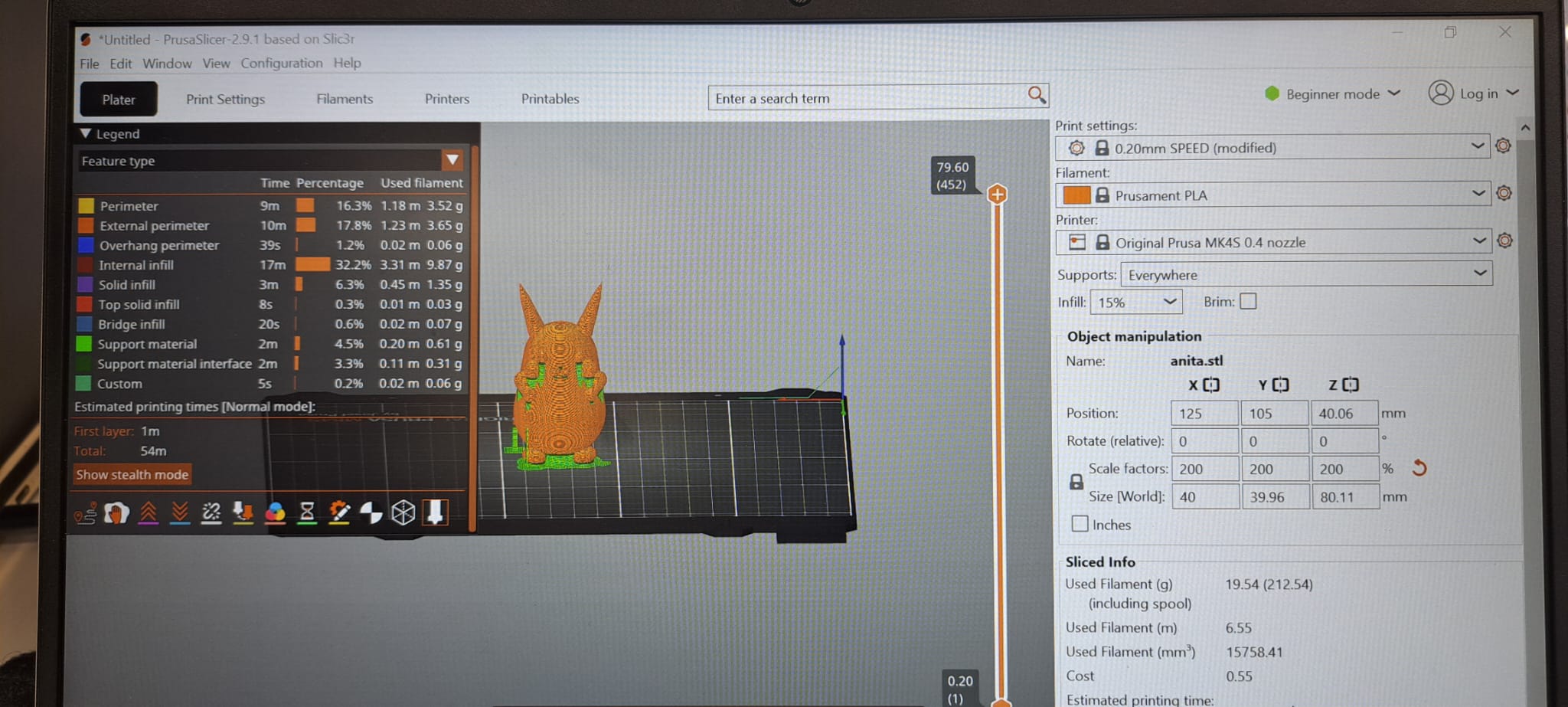1568x707 pixels.
Task: Open the File menu
Action: point(90,64)
